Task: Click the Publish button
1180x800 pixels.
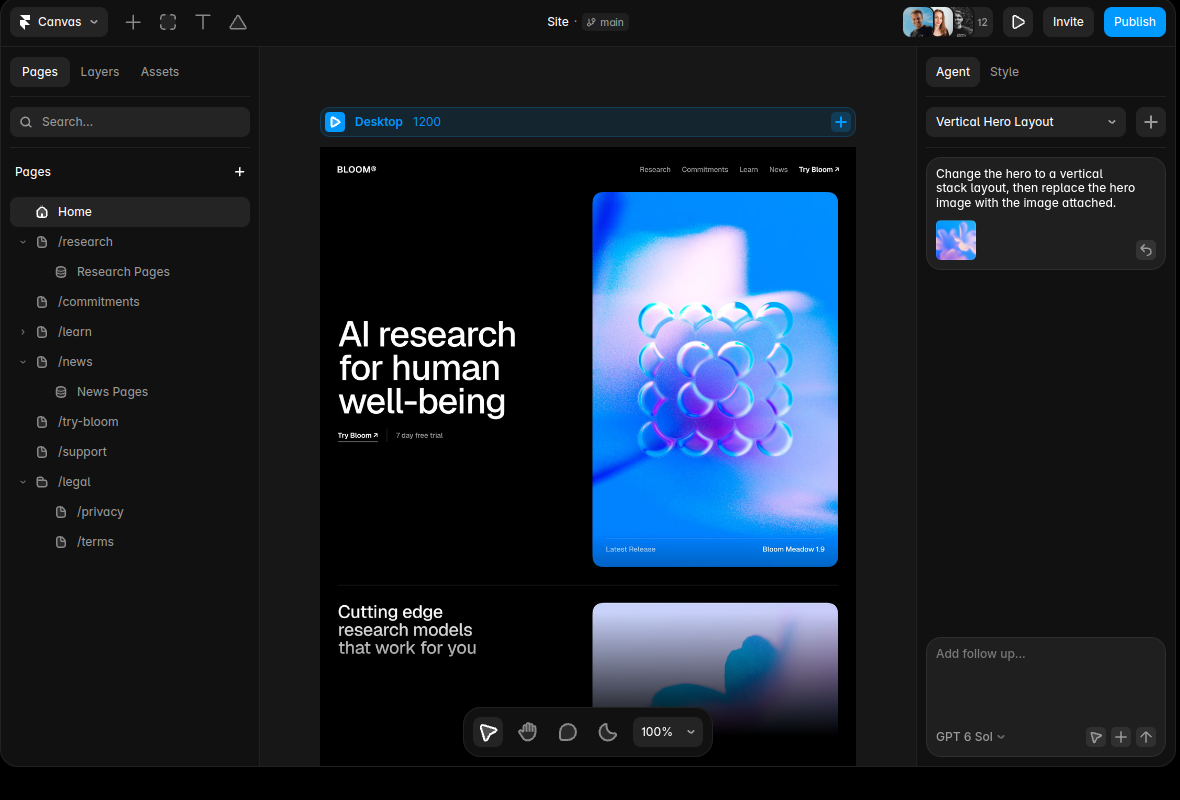Action: (1134, 22)
